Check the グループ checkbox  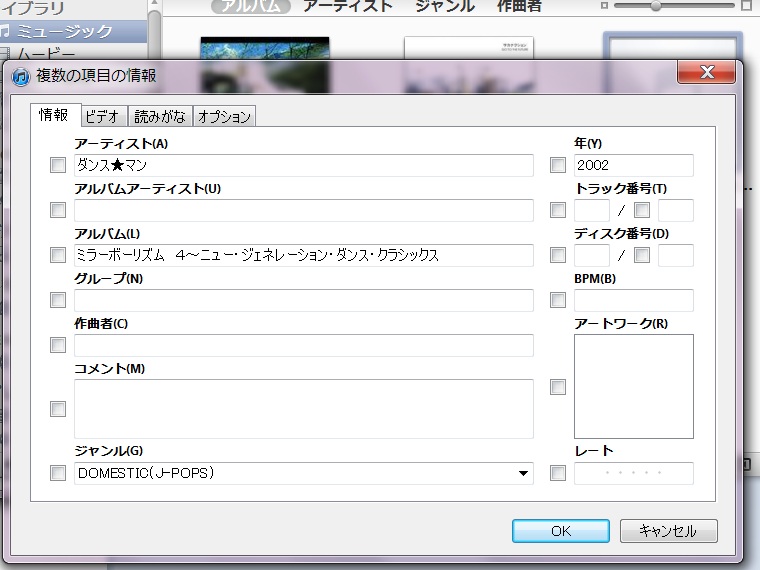[x=58, y=300]
